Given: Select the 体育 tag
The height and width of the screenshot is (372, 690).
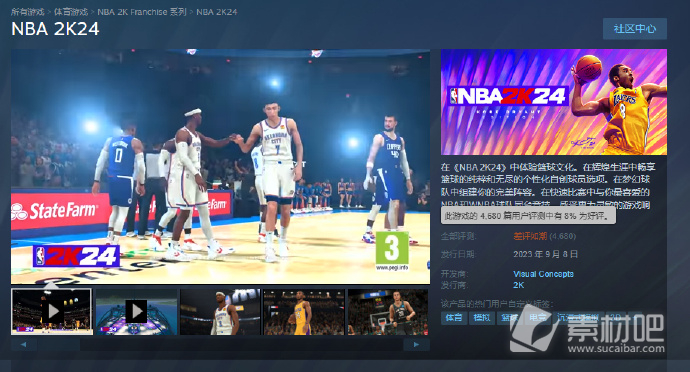Looking at the screenshot, I should [454, 318].
